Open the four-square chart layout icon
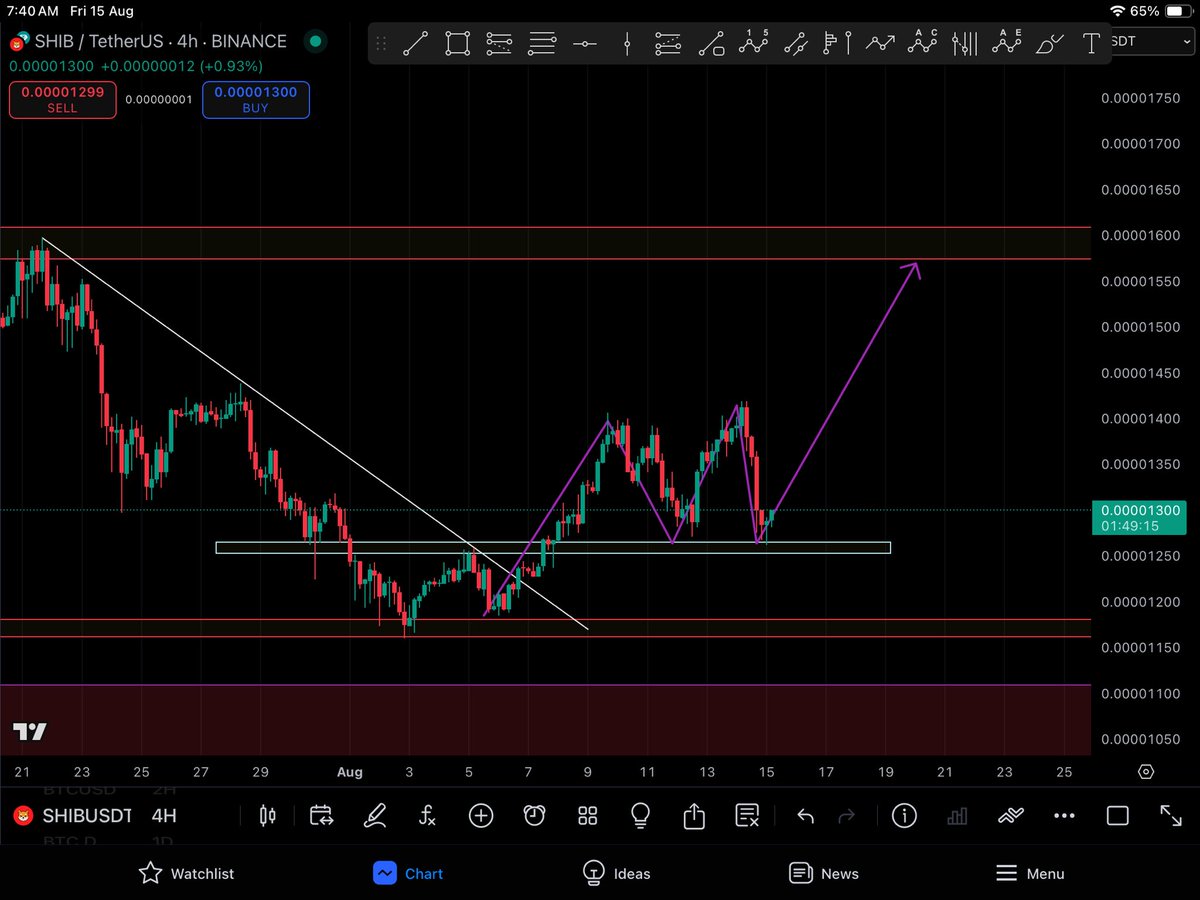 coord(588,816)
